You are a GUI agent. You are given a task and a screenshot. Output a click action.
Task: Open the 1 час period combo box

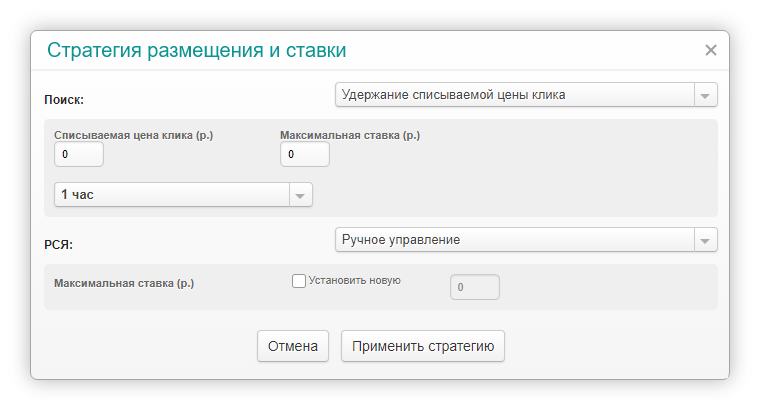click(183, 194)
